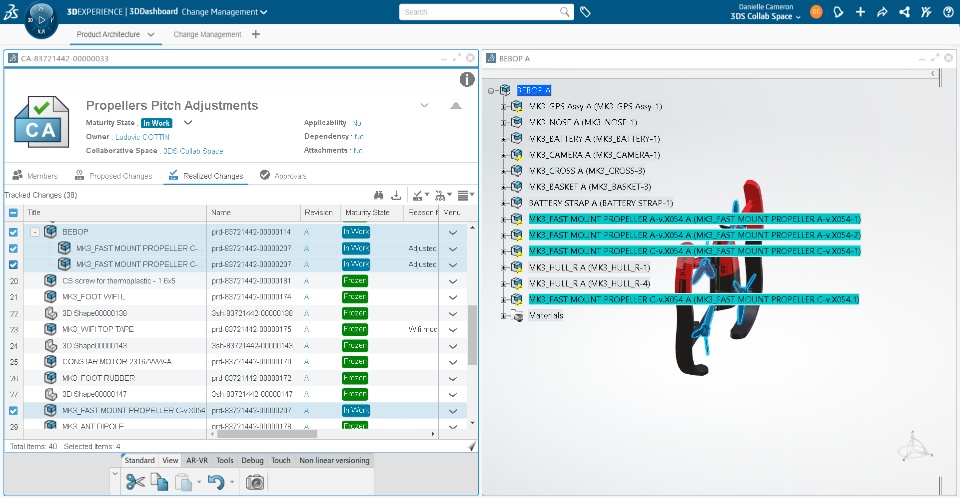Click the Cut scissors icon

135,482
